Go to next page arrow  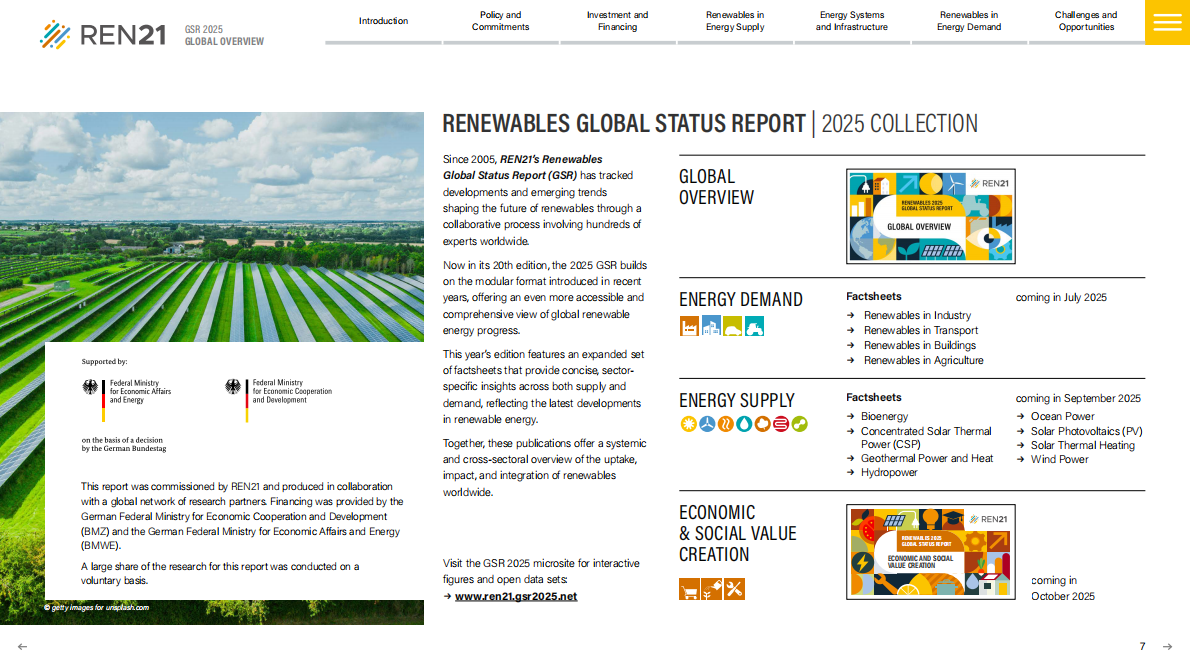[1167, 647]
